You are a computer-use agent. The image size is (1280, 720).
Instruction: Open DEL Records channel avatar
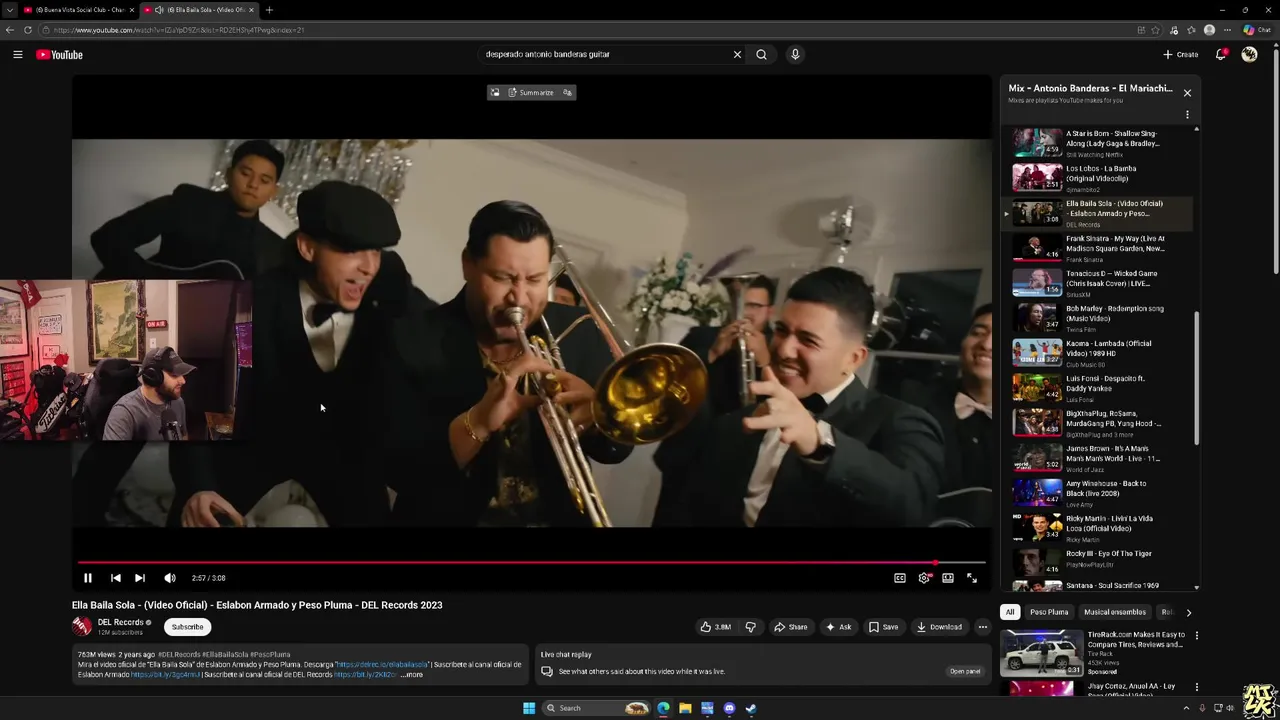coord(82,627)
